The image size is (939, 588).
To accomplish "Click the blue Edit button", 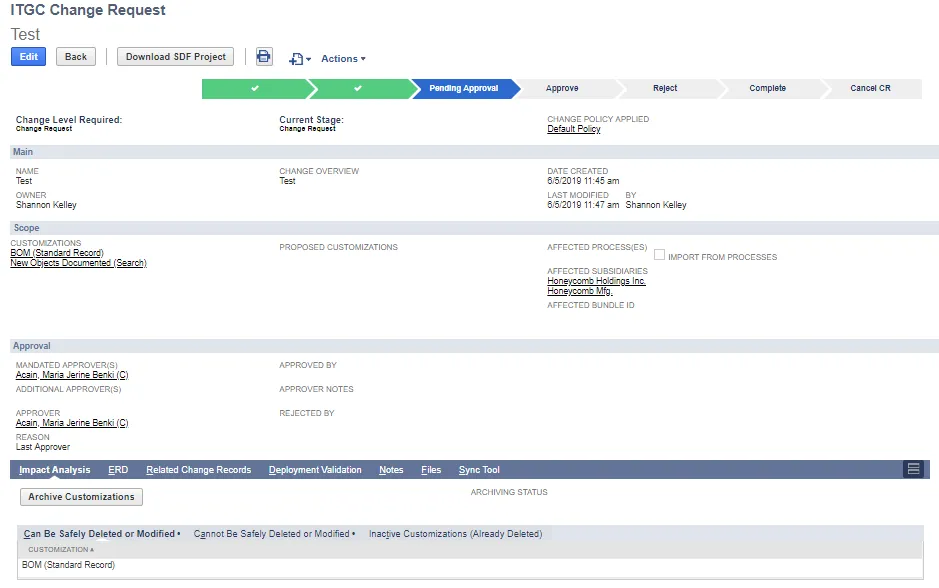I will click(29, 57).
